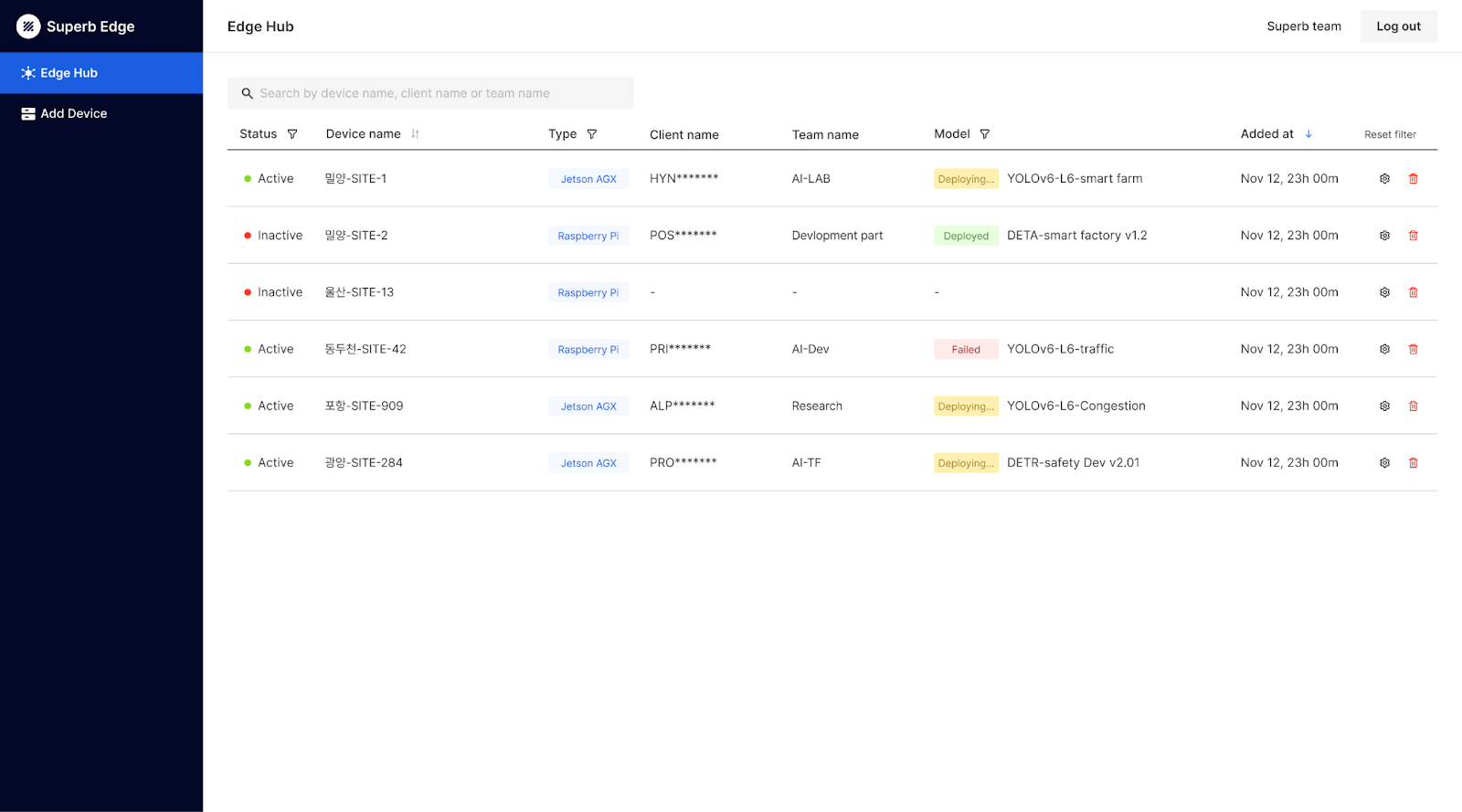Click client name HYN*******
This screenshot has height=812, width=1462.
683,179
